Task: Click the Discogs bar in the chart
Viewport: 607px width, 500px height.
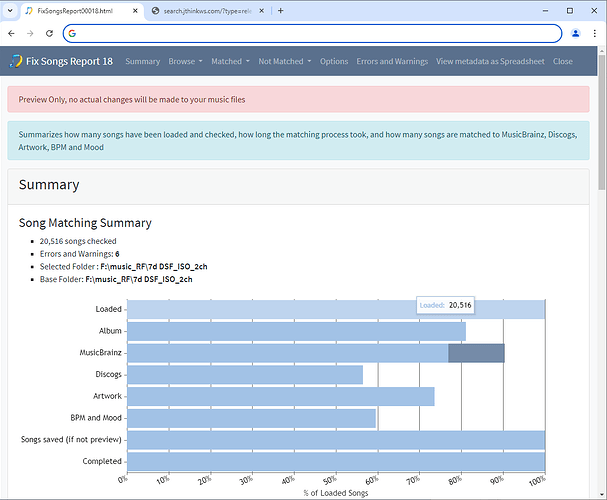Action: pyautogui.click(x=245, y=375)
